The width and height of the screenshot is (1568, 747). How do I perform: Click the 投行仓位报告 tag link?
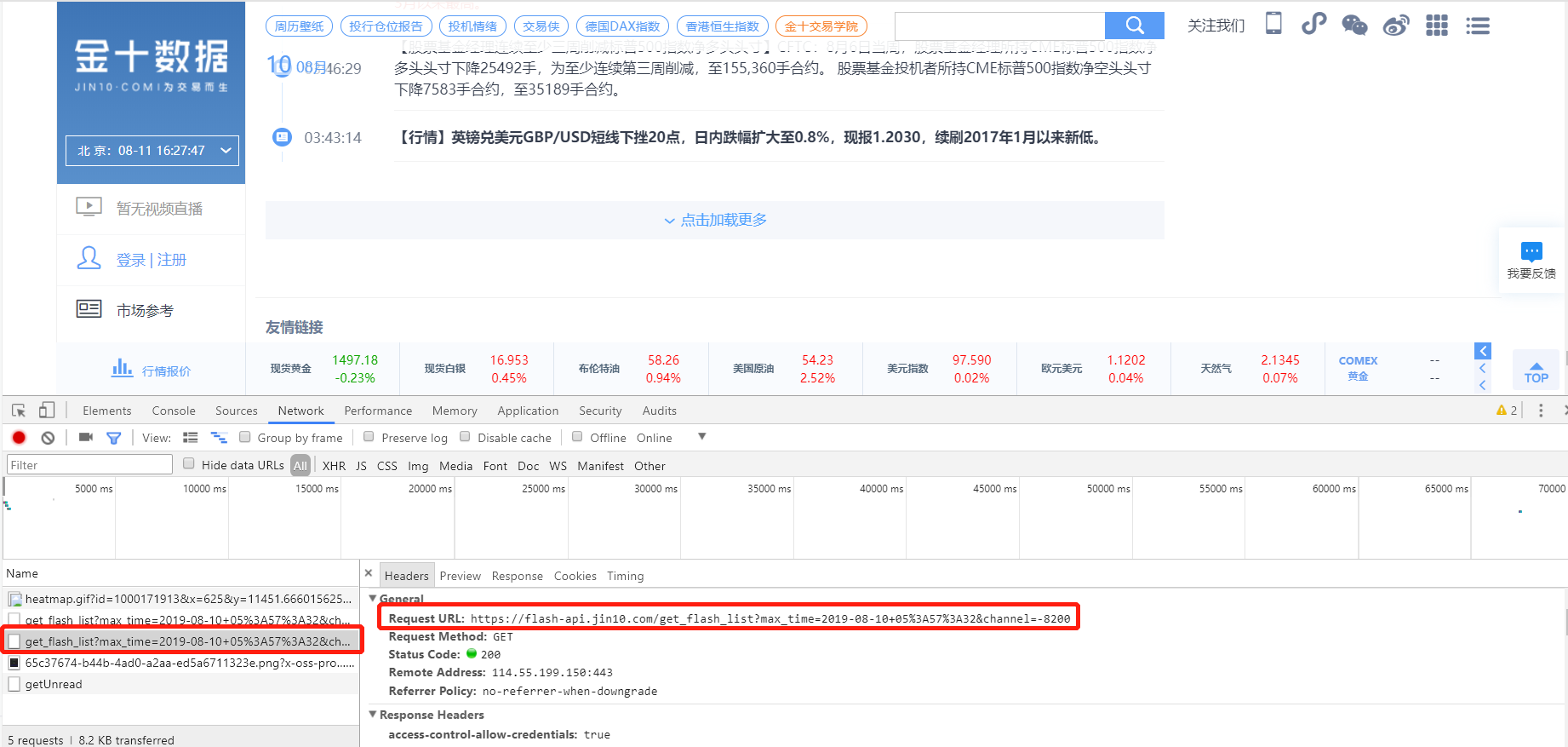point(386,26)
